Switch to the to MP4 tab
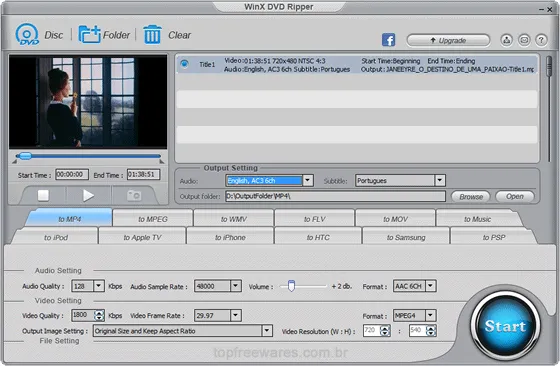Viewport: 560px width, 366px height. point(69,219)
